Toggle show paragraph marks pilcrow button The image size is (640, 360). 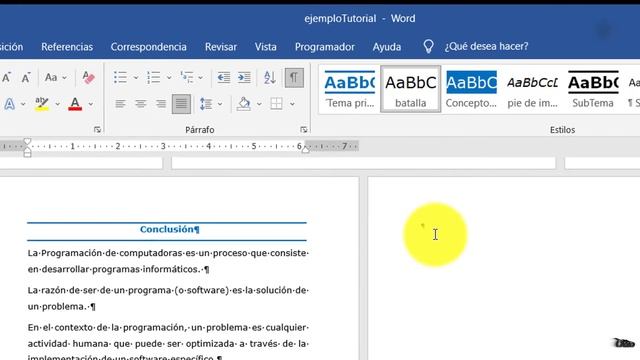click(294, 77)
